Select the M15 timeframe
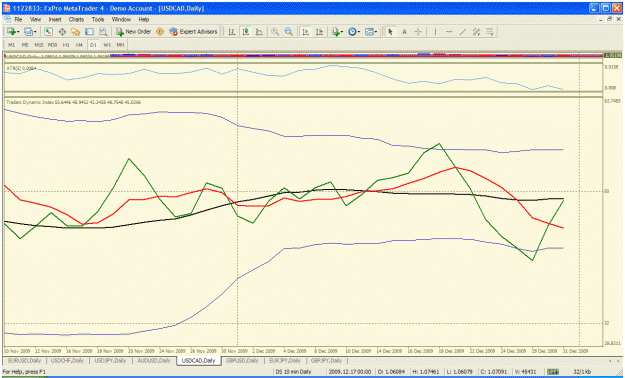Image resolution: width=625 pixels, height=378 pixels. 38,45
